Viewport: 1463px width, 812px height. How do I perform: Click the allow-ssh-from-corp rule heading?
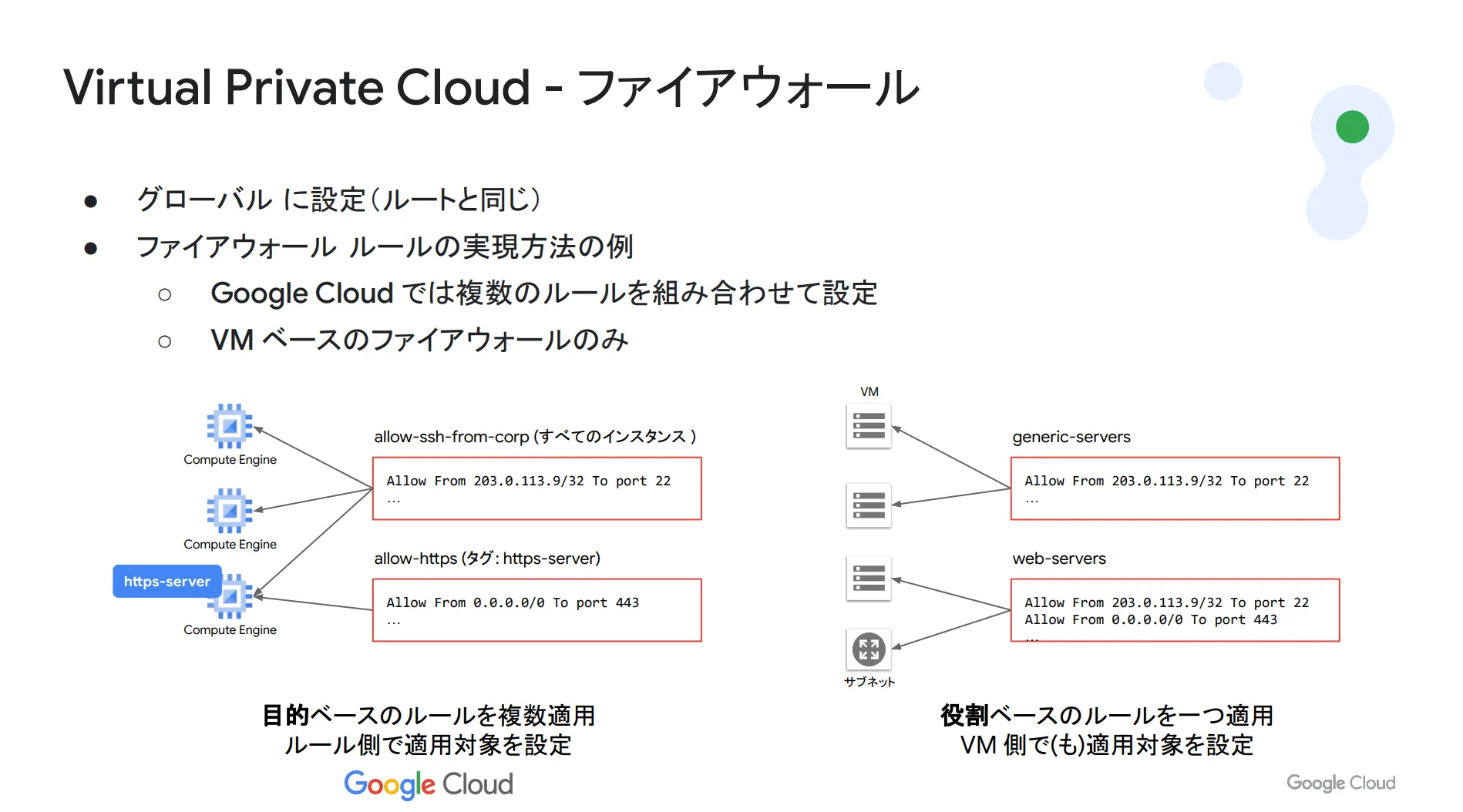click(x=535, y=437)
